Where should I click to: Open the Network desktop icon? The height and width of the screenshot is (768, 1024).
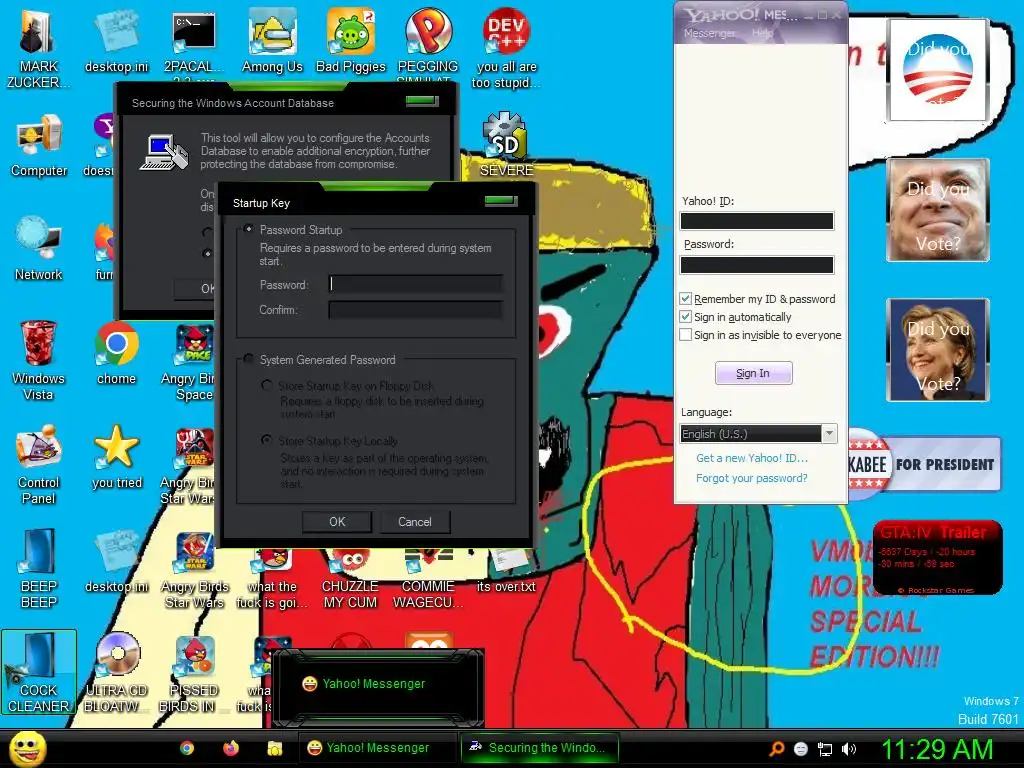point(39,248)
